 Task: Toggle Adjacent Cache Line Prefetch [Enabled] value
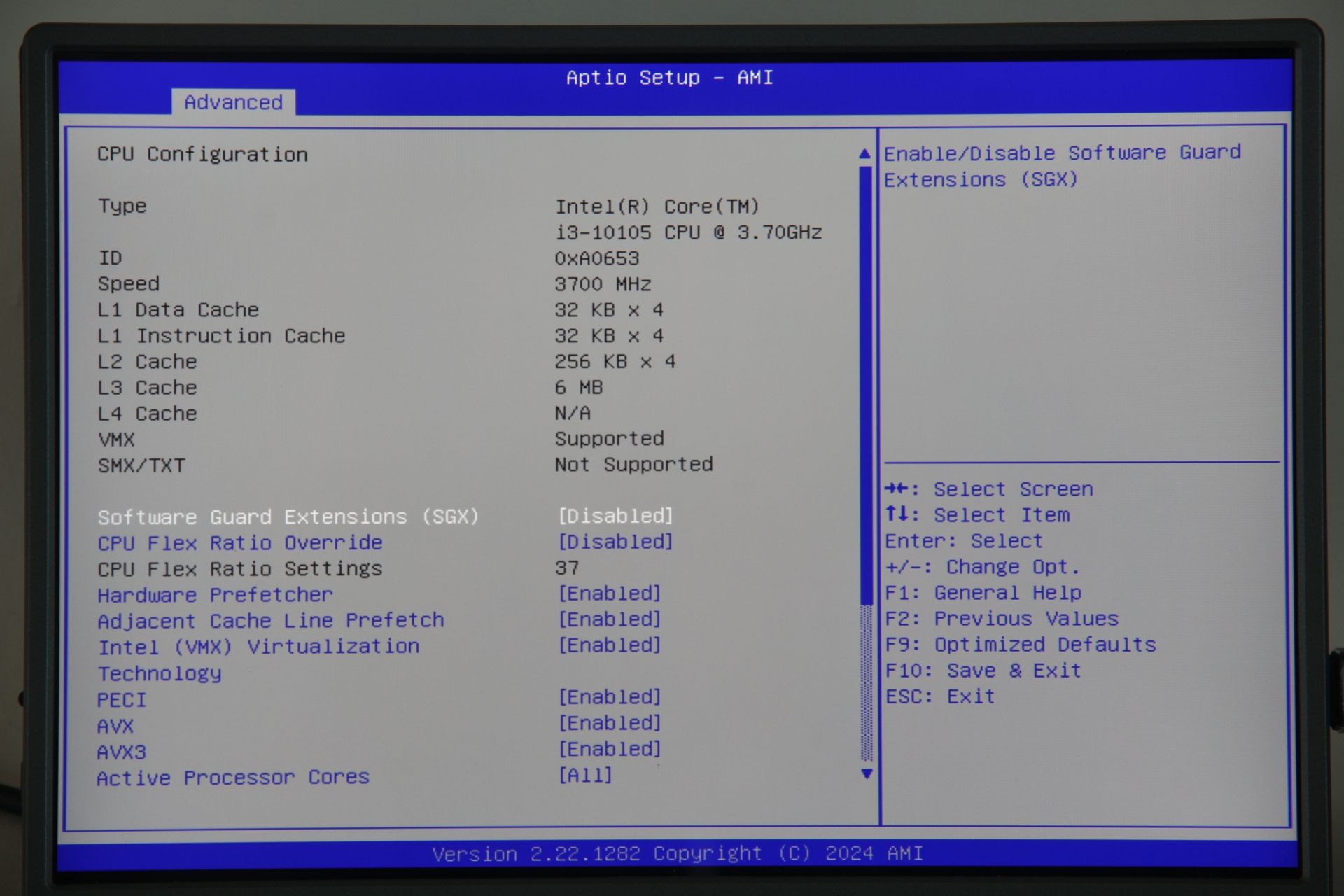tap(609, 620)
